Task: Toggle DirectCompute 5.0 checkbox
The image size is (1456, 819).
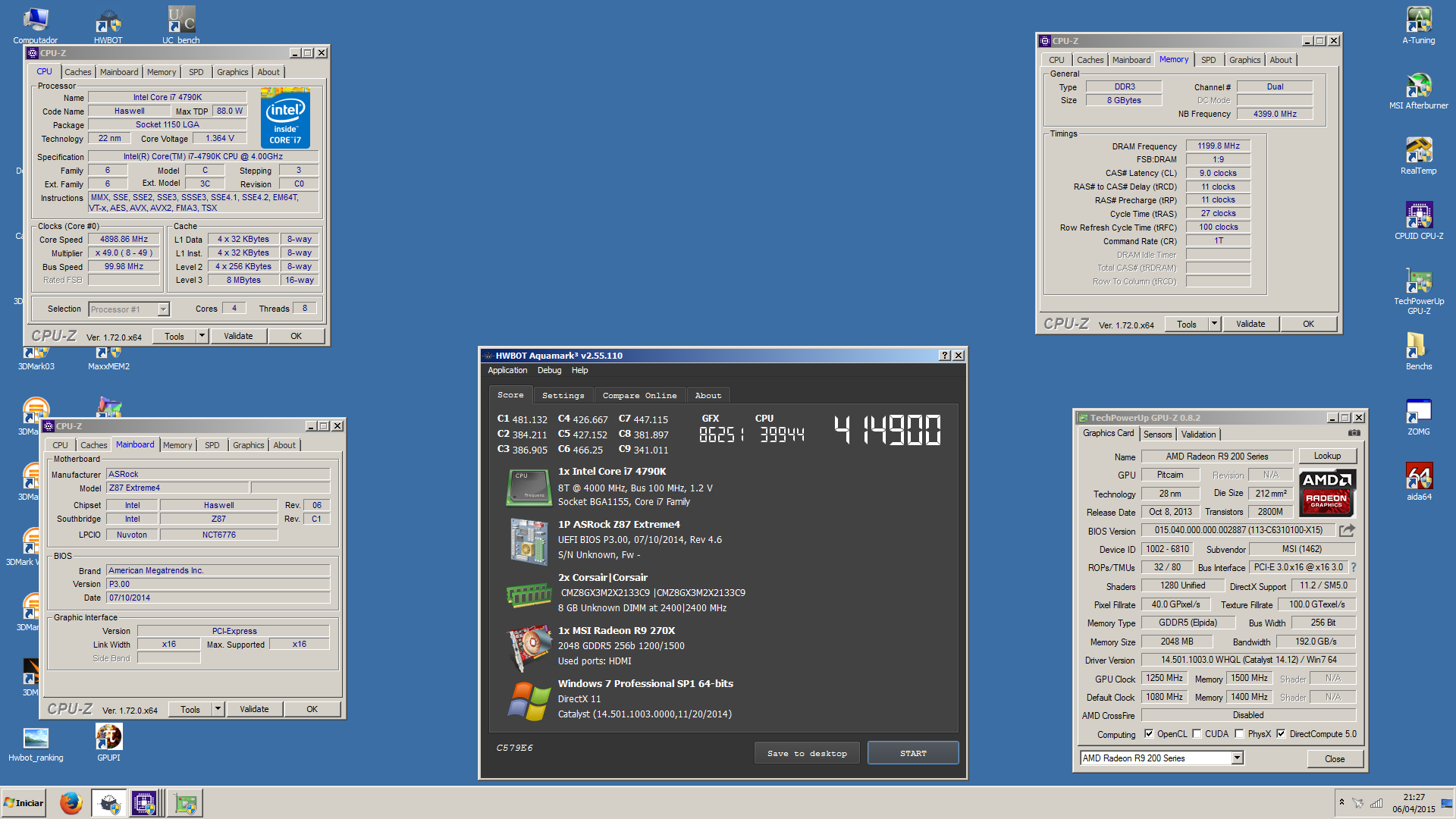Action: [1281, 734]
